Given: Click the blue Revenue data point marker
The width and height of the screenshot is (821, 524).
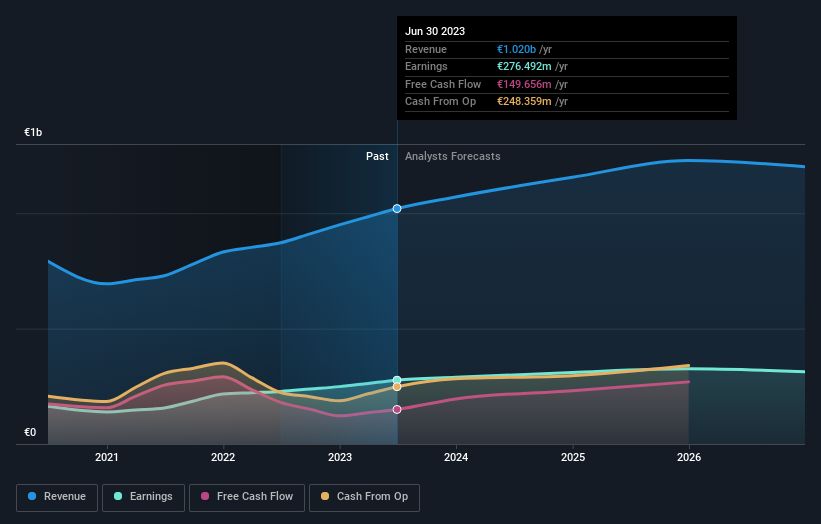Looking at the screenshot, I should click(397, 208).
